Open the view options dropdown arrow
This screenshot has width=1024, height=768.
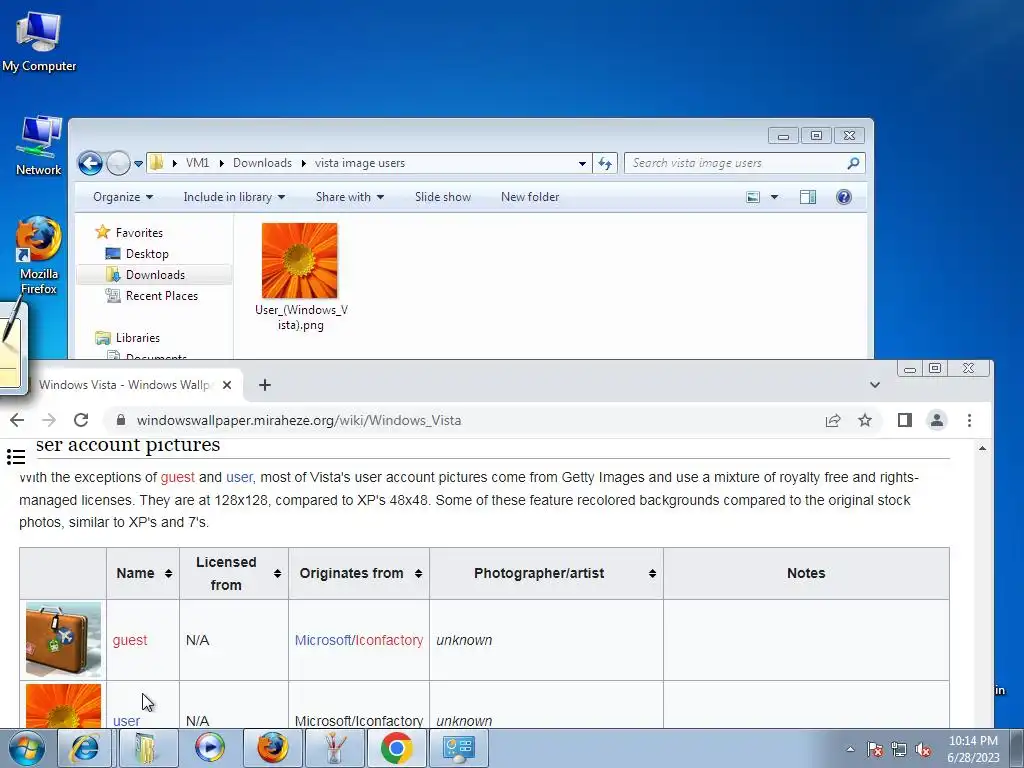pos(774,197)
